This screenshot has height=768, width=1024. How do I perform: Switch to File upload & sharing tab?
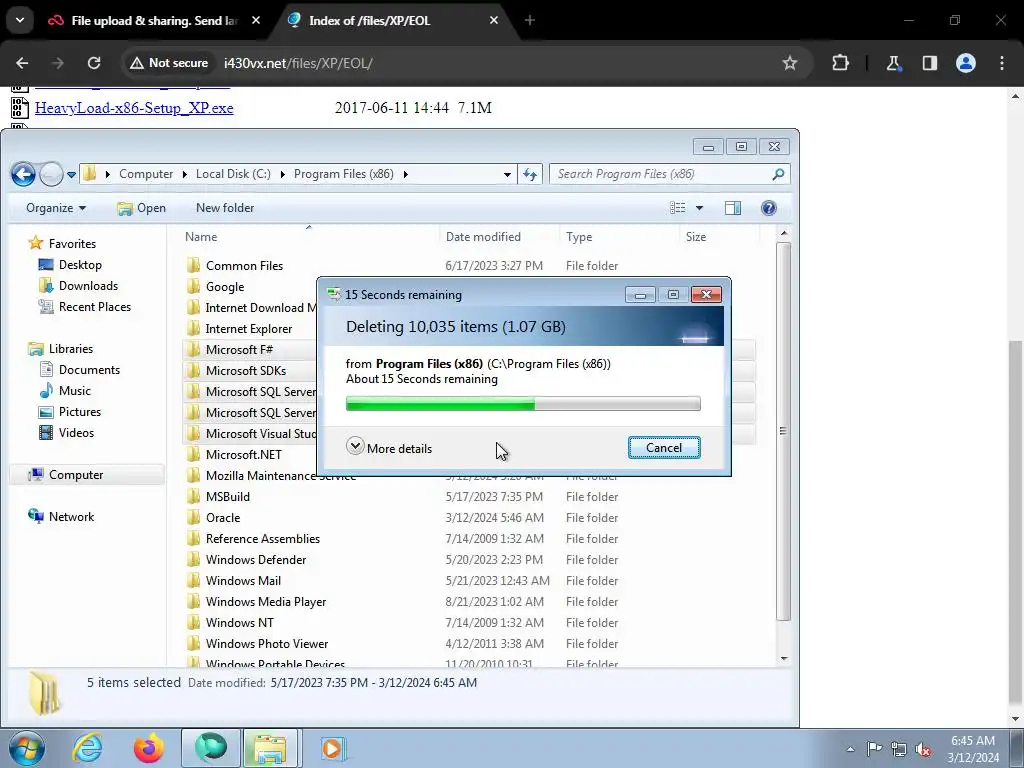[x=153, y=21]
